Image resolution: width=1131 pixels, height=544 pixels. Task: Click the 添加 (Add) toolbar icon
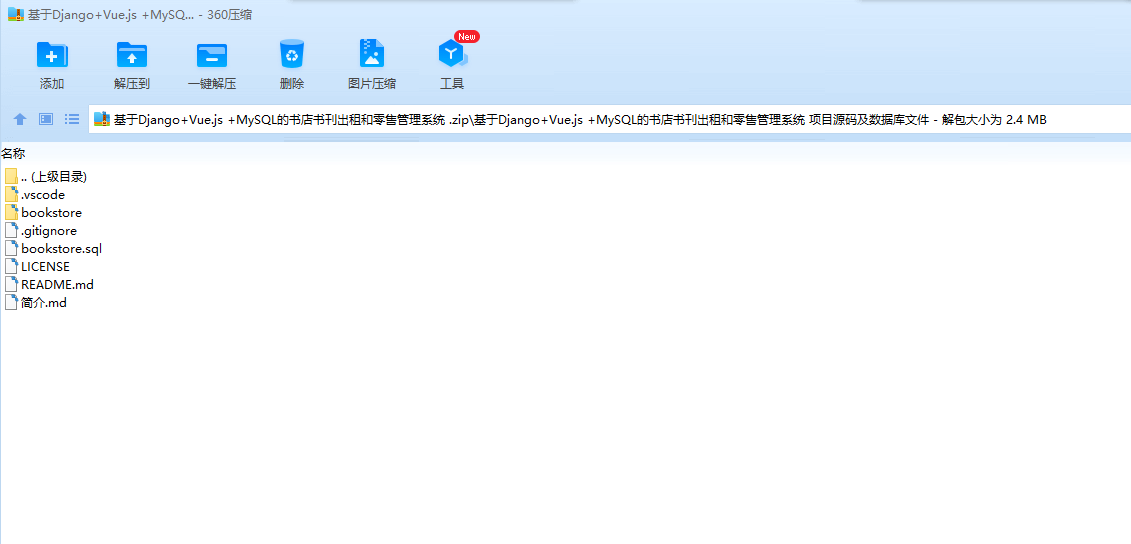pyautogui.click(x=52, y=55)
